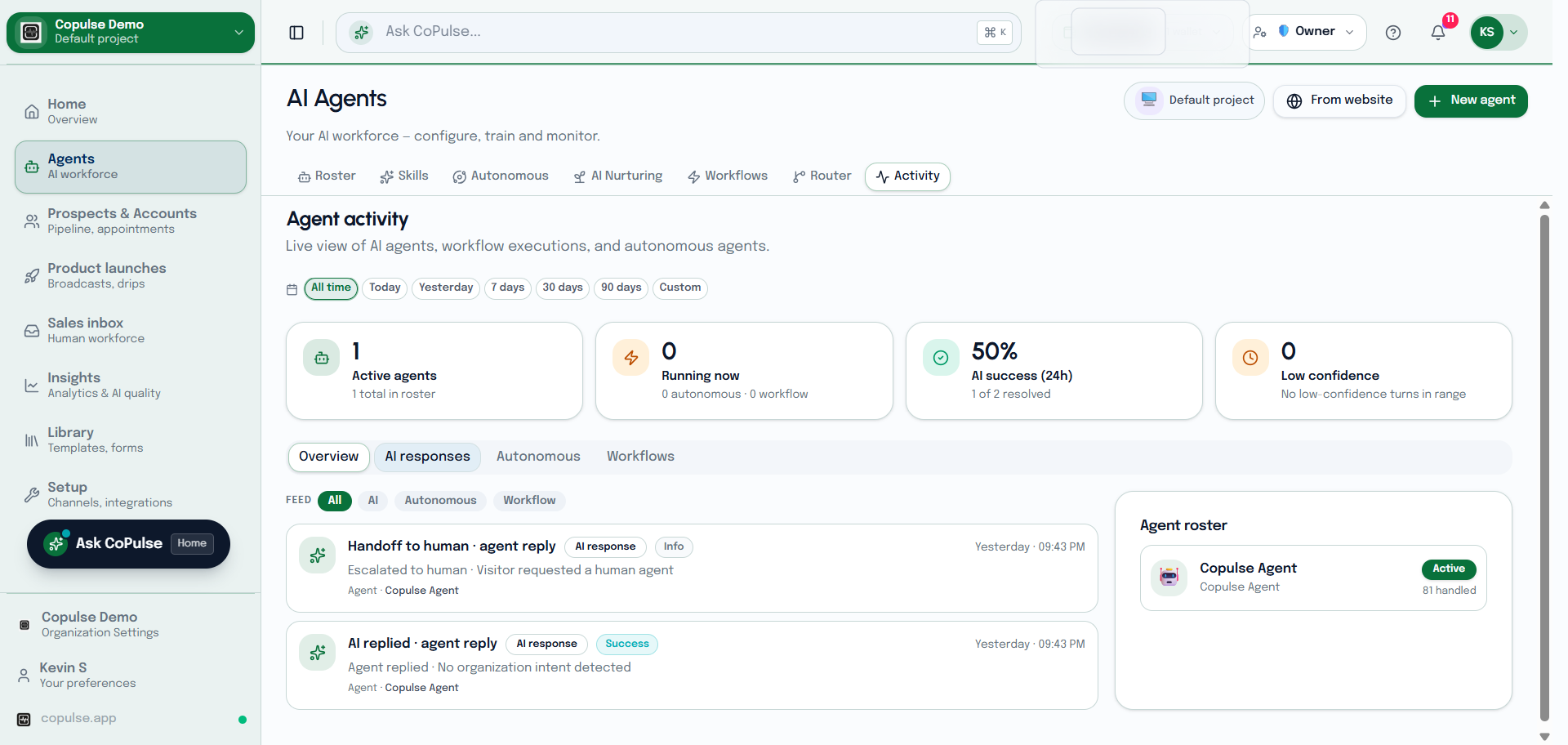Click the Home house icon in sidebar
This screenshot has width=1568, height=745.
coord(32,112)
